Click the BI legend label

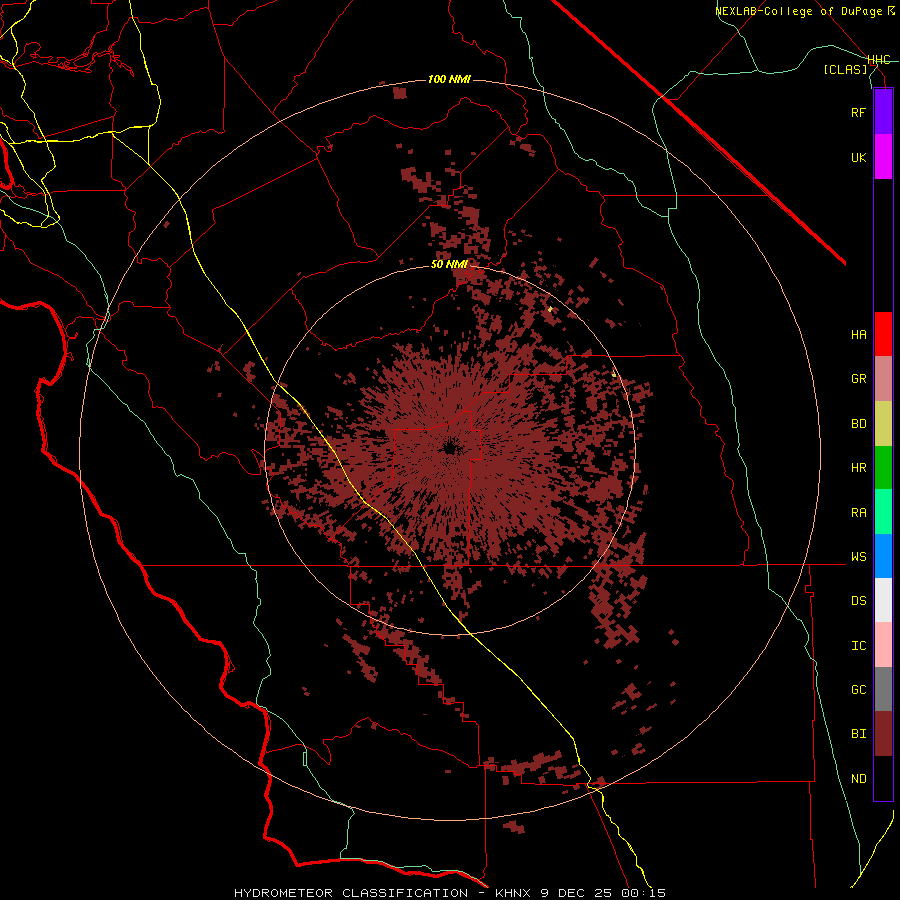[x=859, y=734]
